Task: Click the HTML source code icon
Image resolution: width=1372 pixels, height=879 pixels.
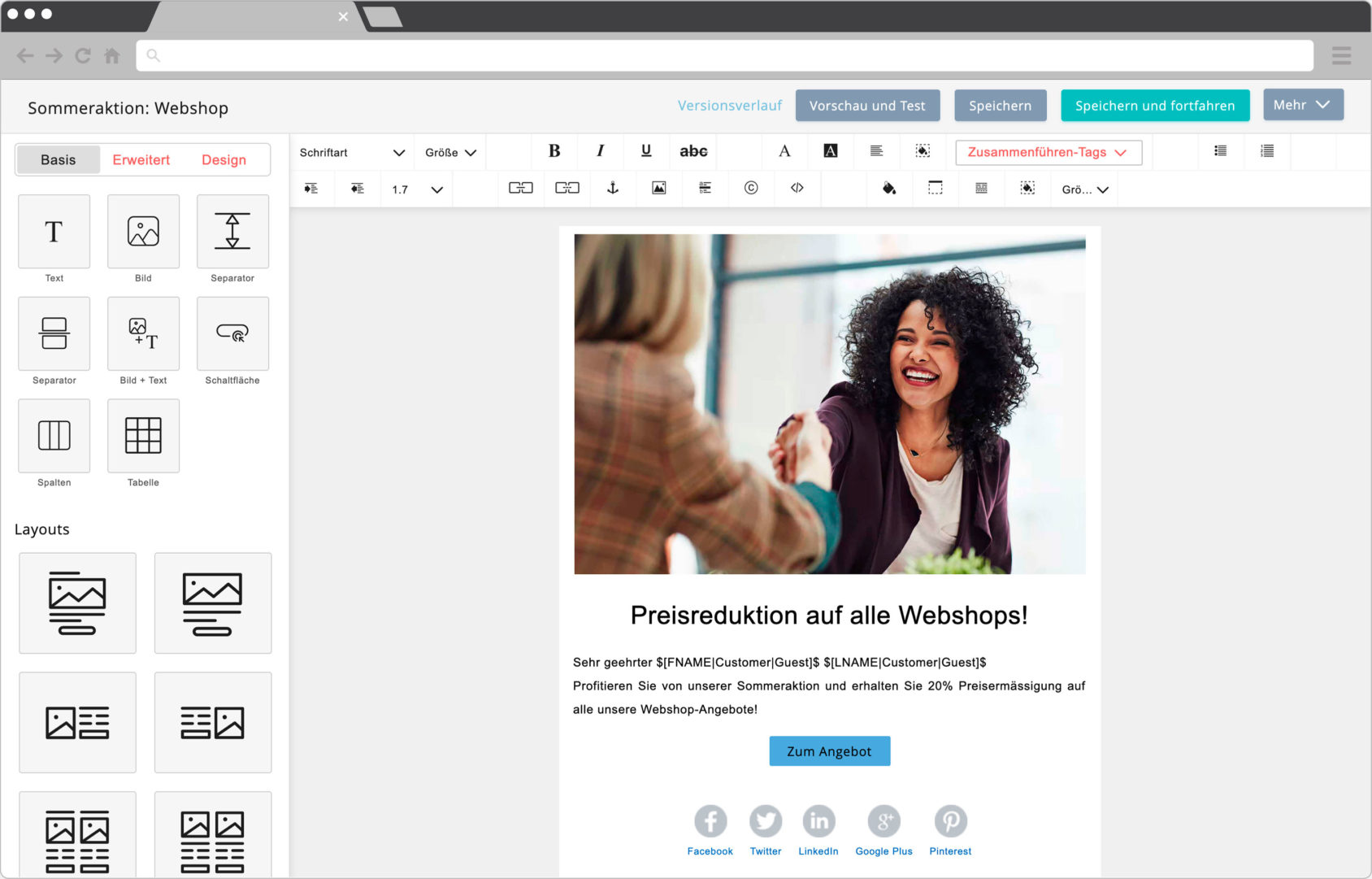Action: [x=797, y=189]
